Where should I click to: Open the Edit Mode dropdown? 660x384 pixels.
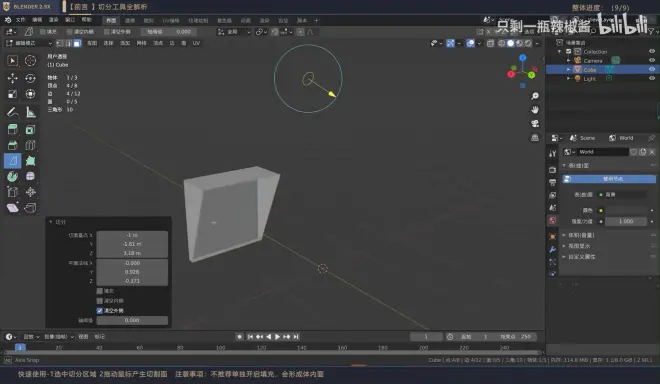coord(29,43)
